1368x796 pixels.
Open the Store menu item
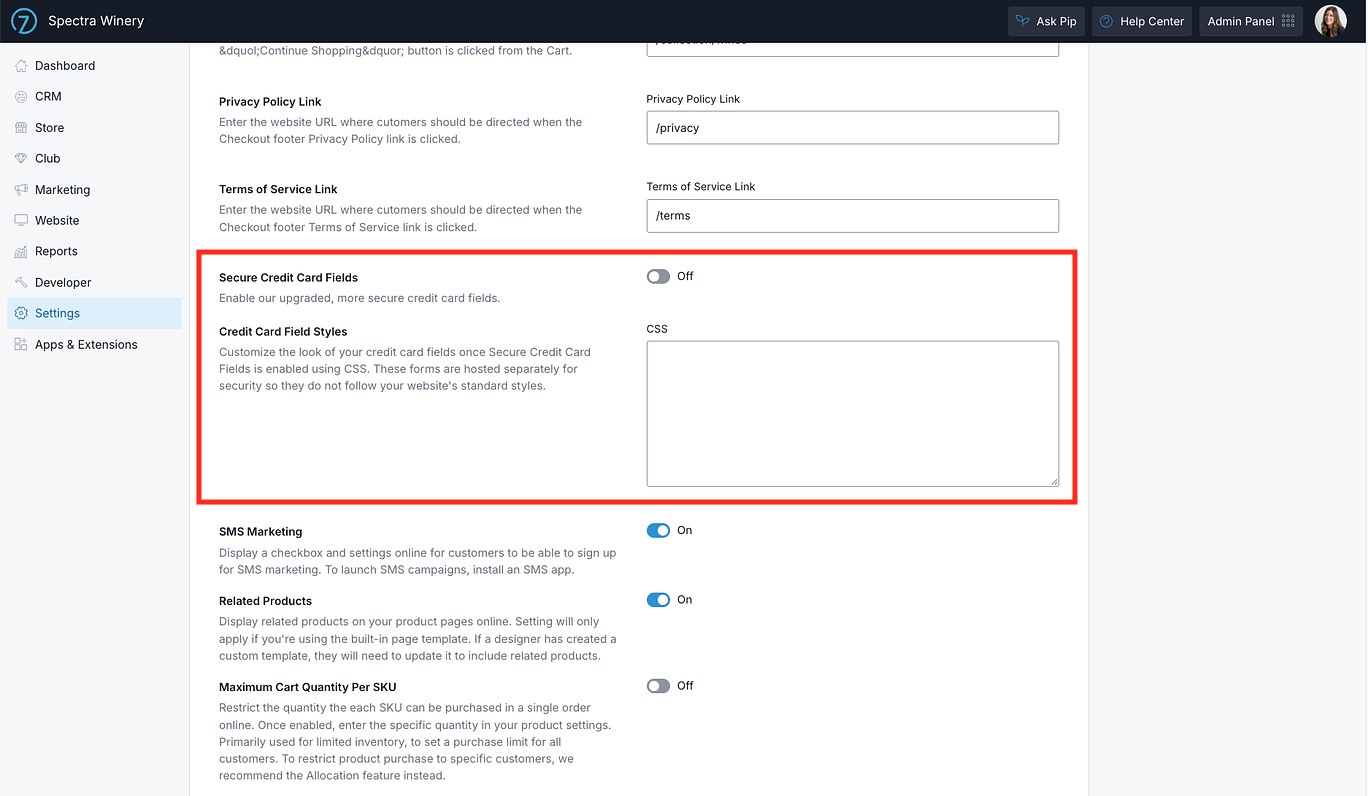click(x=94, y=128)
